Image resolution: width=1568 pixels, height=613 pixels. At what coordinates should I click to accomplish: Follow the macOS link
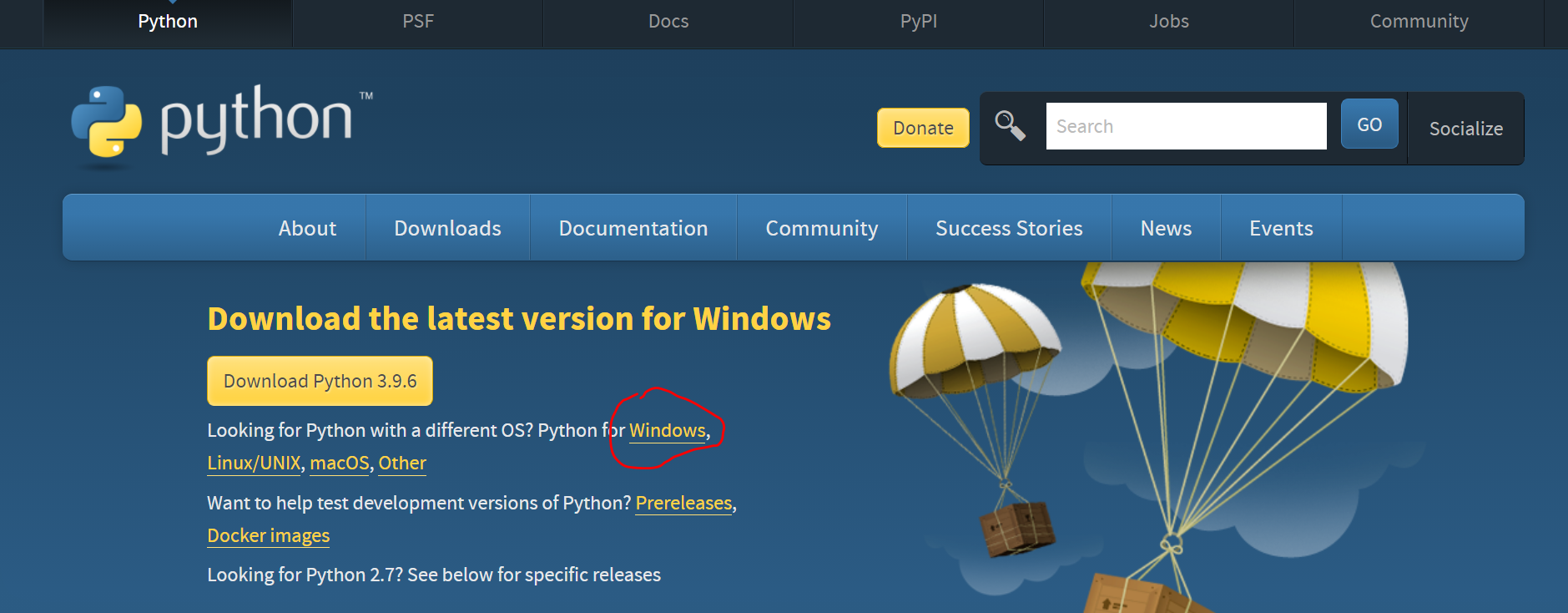click(x=340, y=464)
